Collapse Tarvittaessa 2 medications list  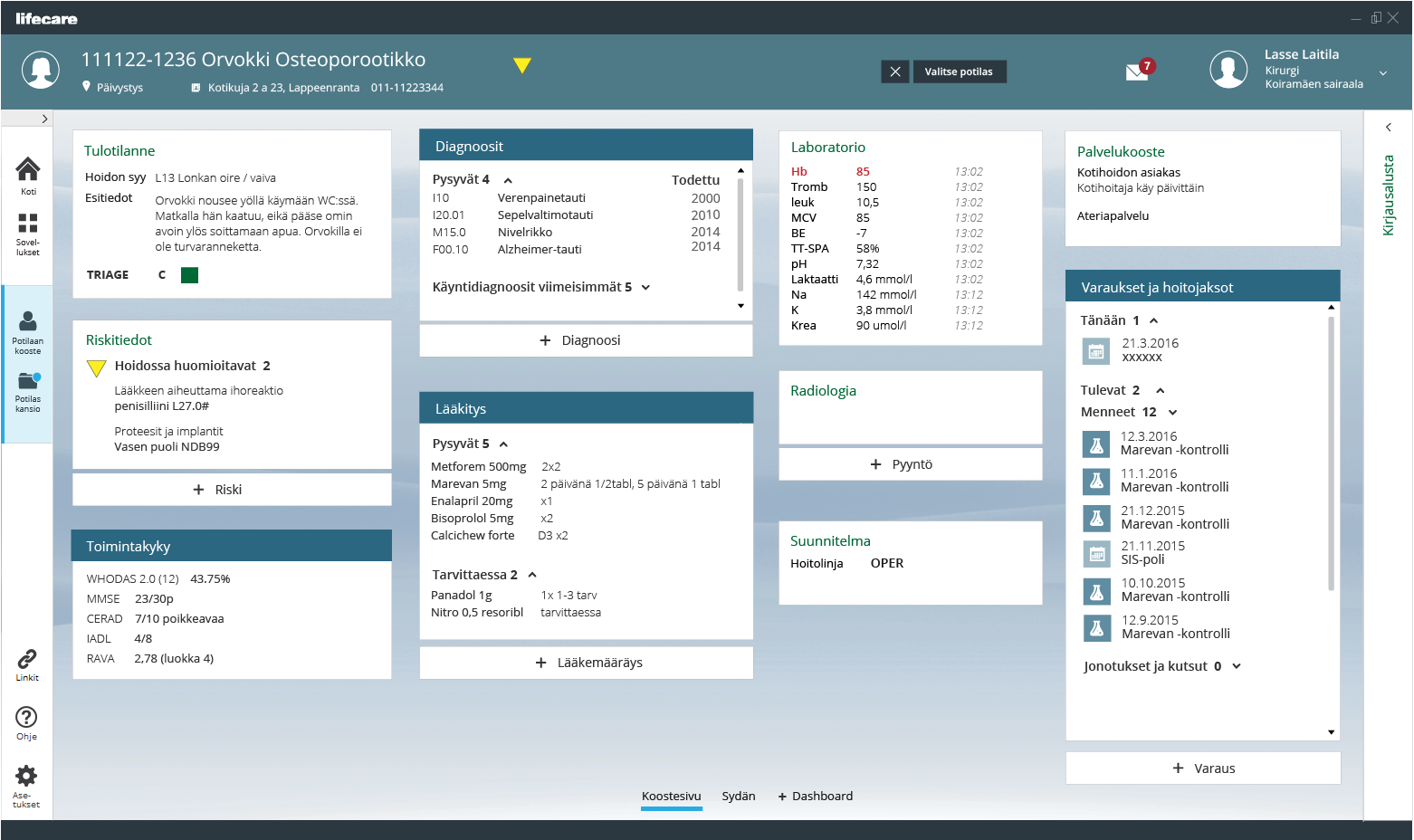click(x=532, y=575)
